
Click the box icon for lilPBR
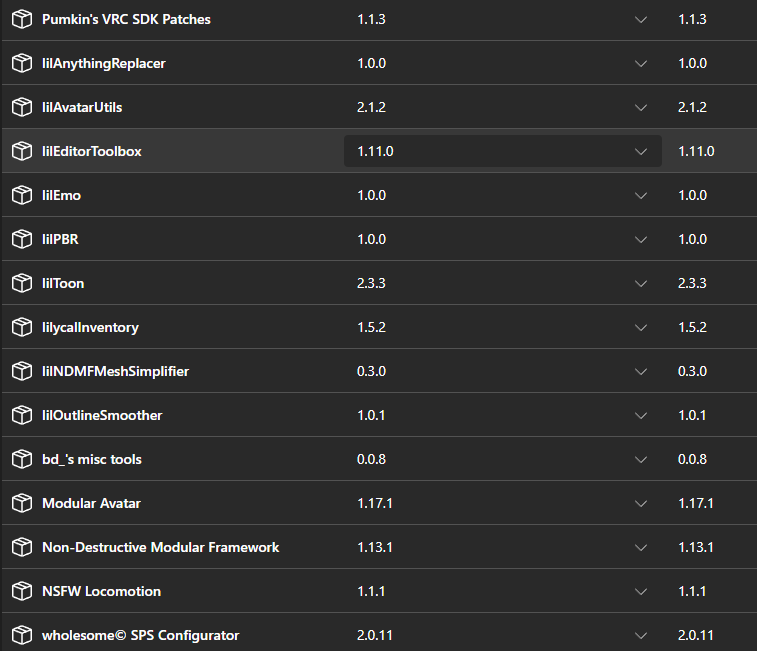(22, 239)
